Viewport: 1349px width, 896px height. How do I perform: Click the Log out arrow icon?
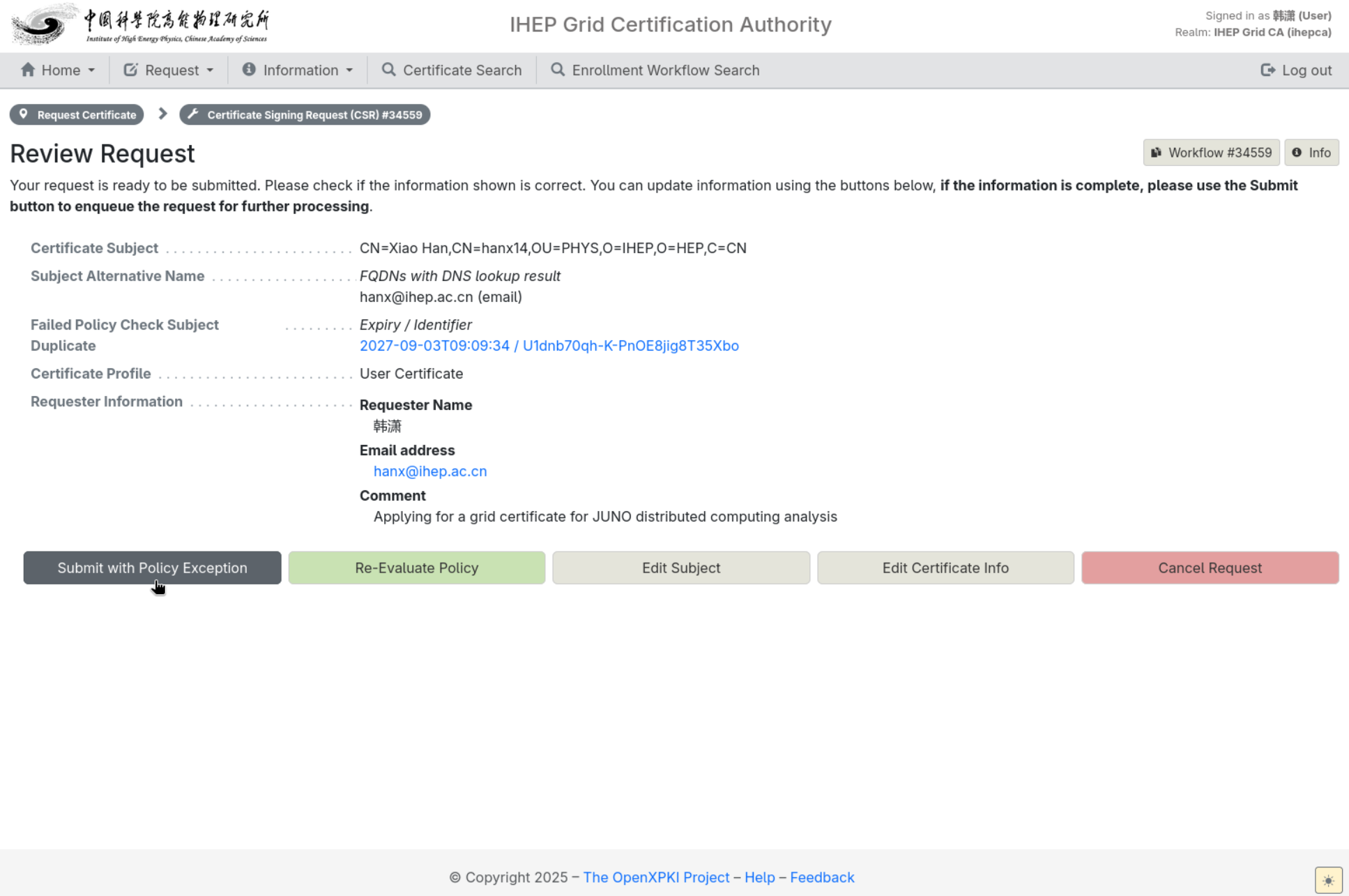[1268, 70]
